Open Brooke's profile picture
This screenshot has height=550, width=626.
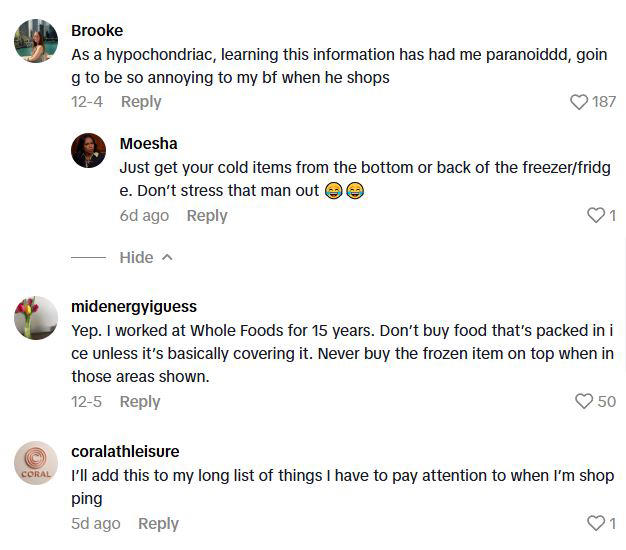36,41
